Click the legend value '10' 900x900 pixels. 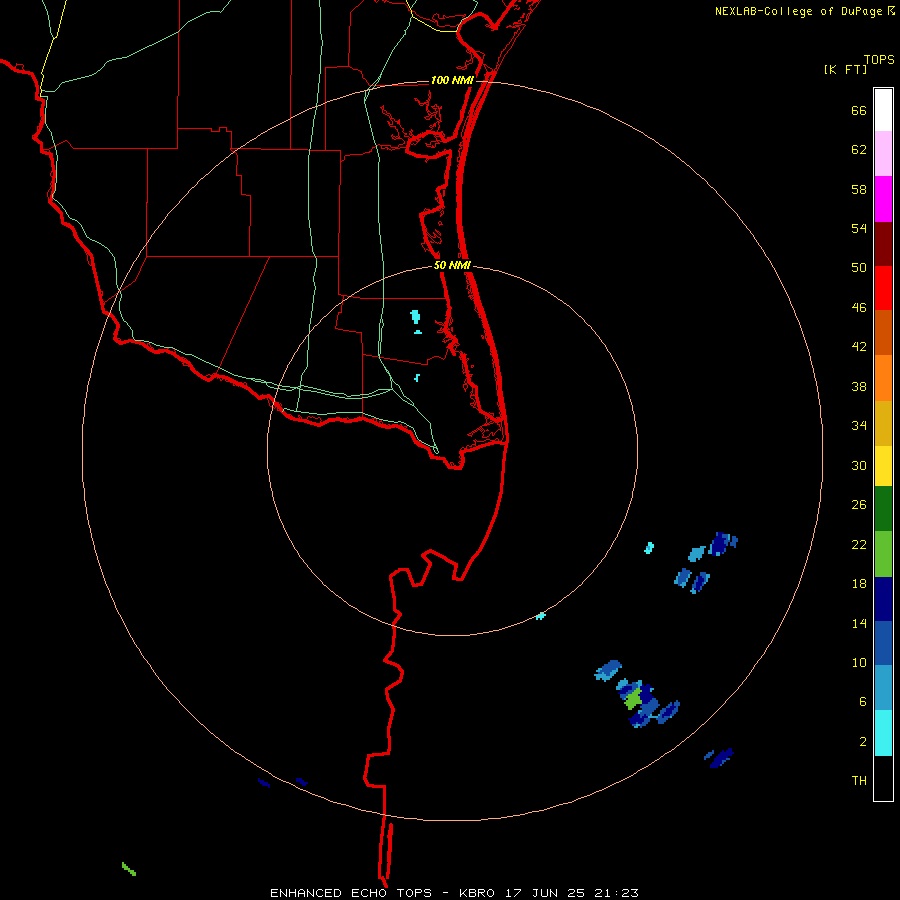(859, 662)
